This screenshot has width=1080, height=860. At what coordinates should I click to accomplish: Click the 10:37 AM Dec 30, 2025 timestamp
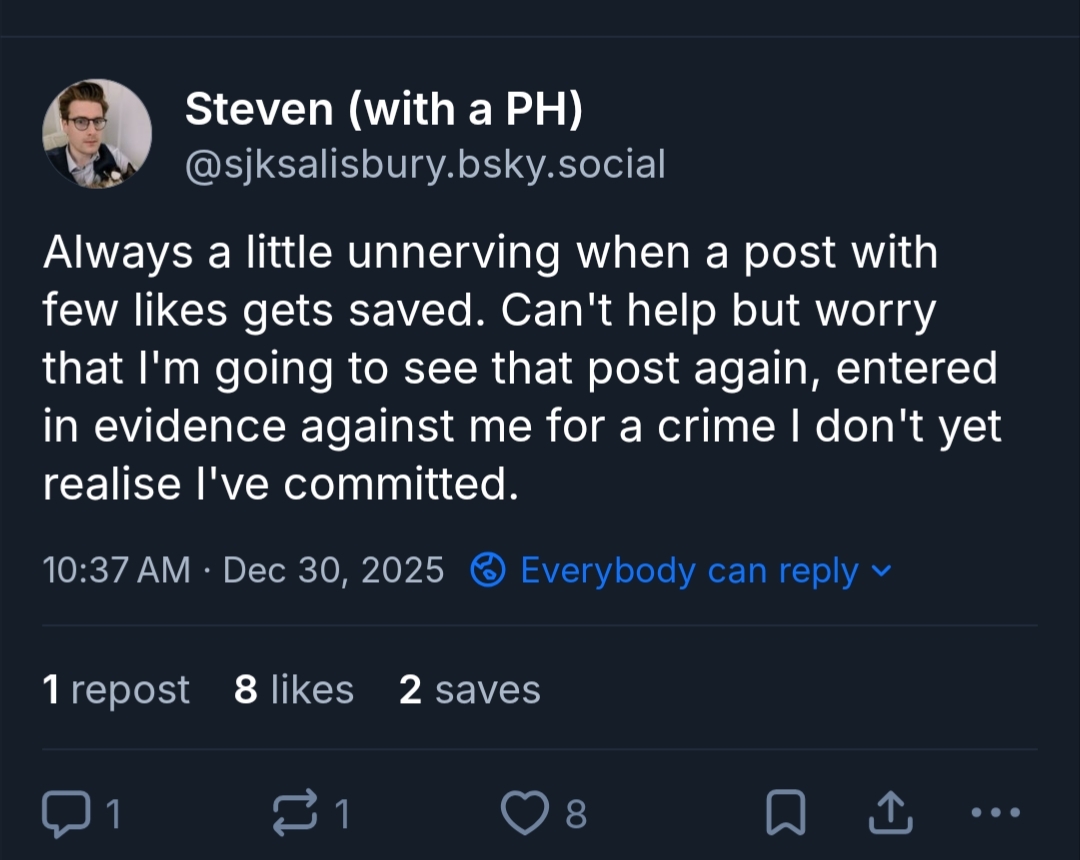(x=243, y=571)
